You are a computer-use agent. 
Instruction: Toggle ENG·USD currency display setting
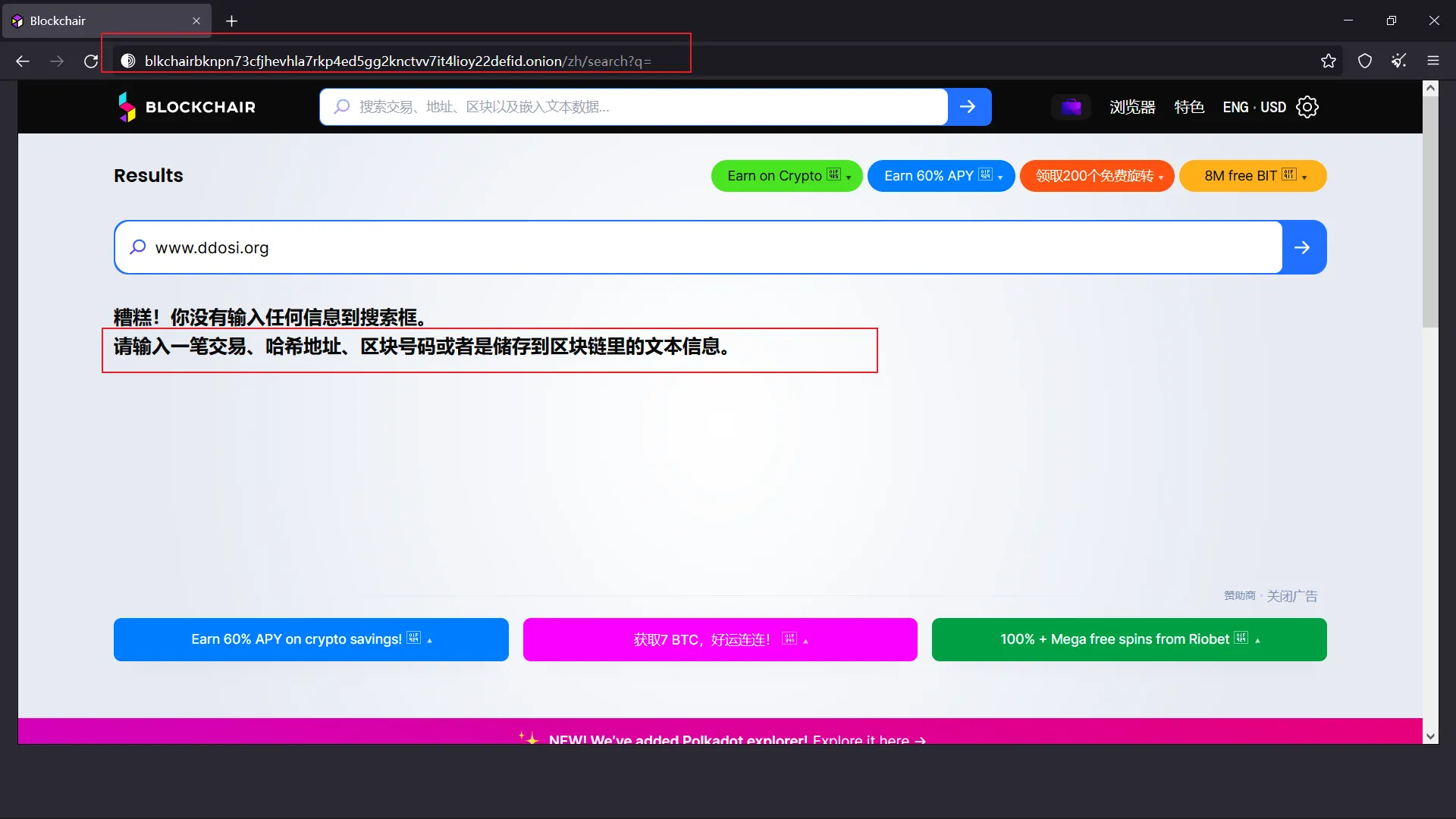pos(1251,107)
